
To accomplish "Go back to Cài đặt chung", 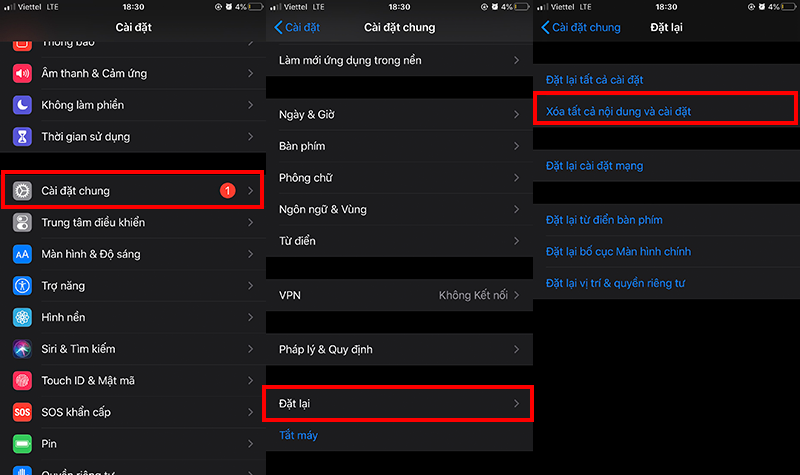I will (581, 27).
